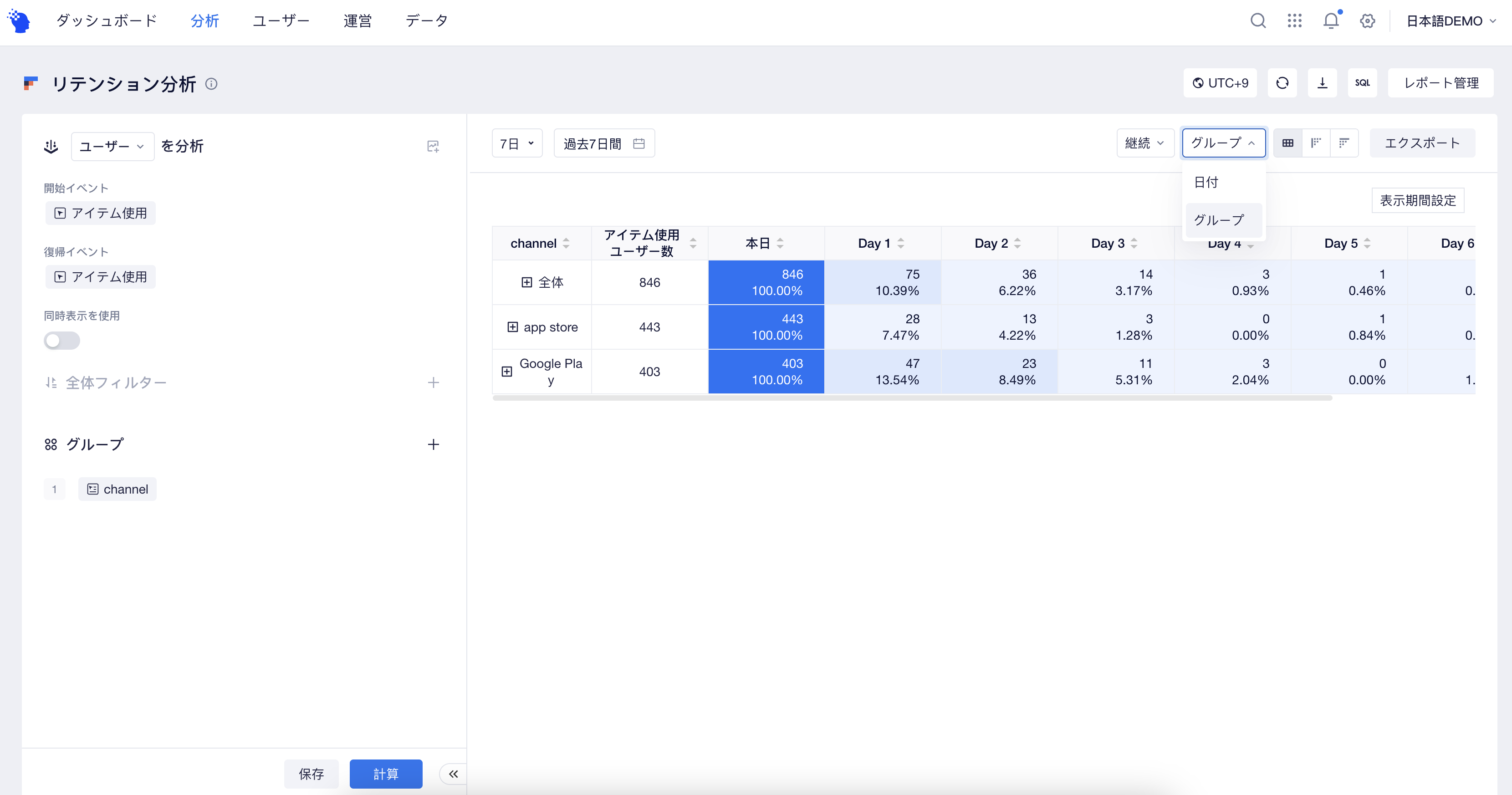Toggle the 同時表示を使用 switch

pos(61,340)
